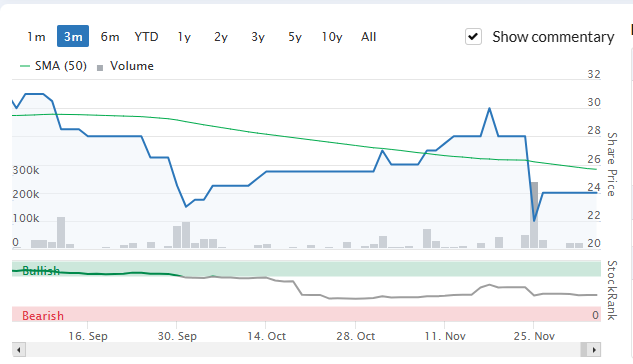Show All available price history
Image resolution: width=633 pixels, height=364 pixels.
[x=369, y=37]
